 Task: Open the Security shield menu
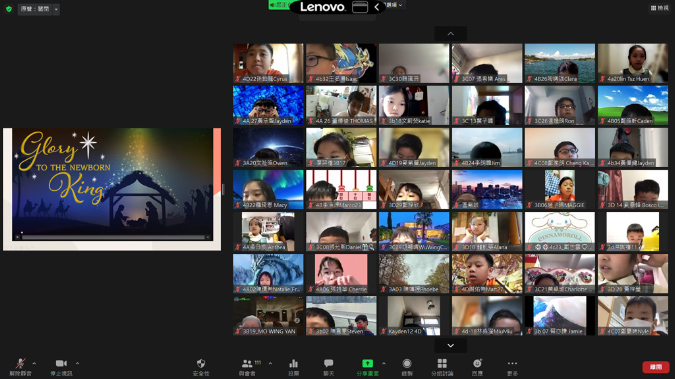coord(201,367)
